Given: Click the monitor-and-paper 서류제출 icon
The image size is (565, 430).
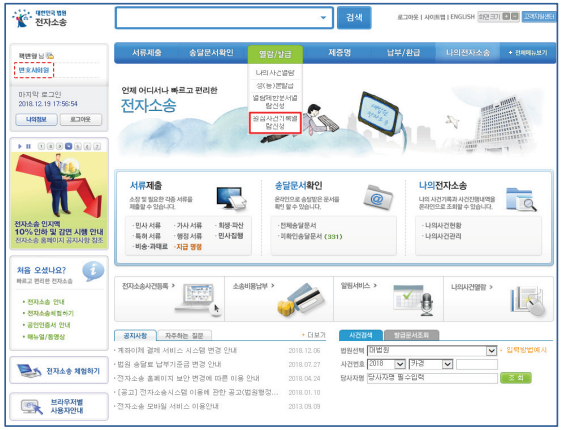Looking at the screenshot, I should pyautogui.click(x=231, y=198).
